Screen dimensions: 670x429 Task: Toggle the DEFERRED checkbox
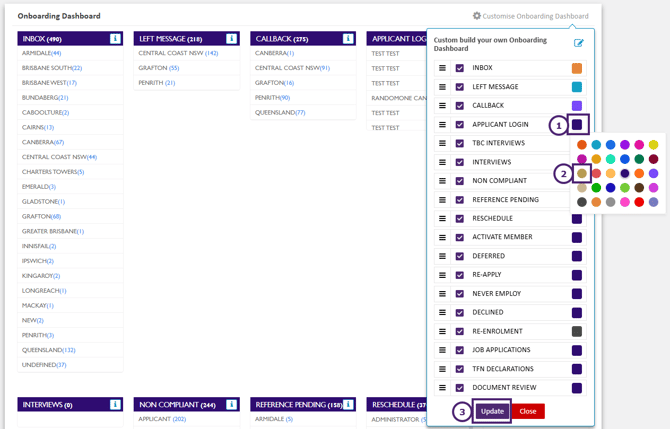click(x=460, y=256)
